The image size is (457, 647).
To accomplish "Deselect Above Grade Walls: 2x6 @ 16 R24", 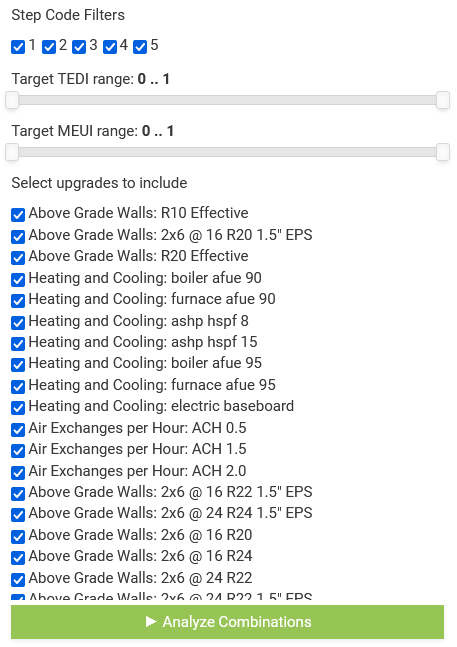I will click(x=18, y=558).
